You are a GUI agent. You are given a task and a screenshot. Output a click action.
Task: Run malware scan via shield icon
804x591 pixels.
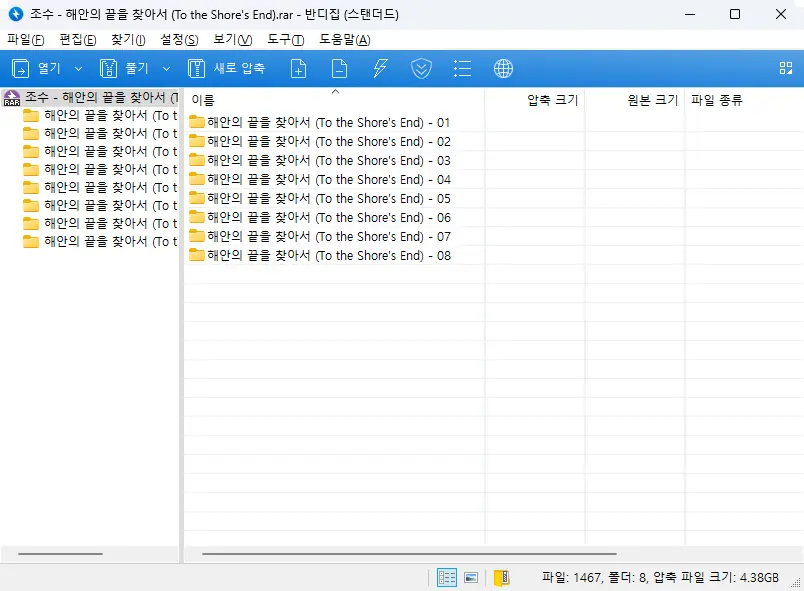(421, 68)
